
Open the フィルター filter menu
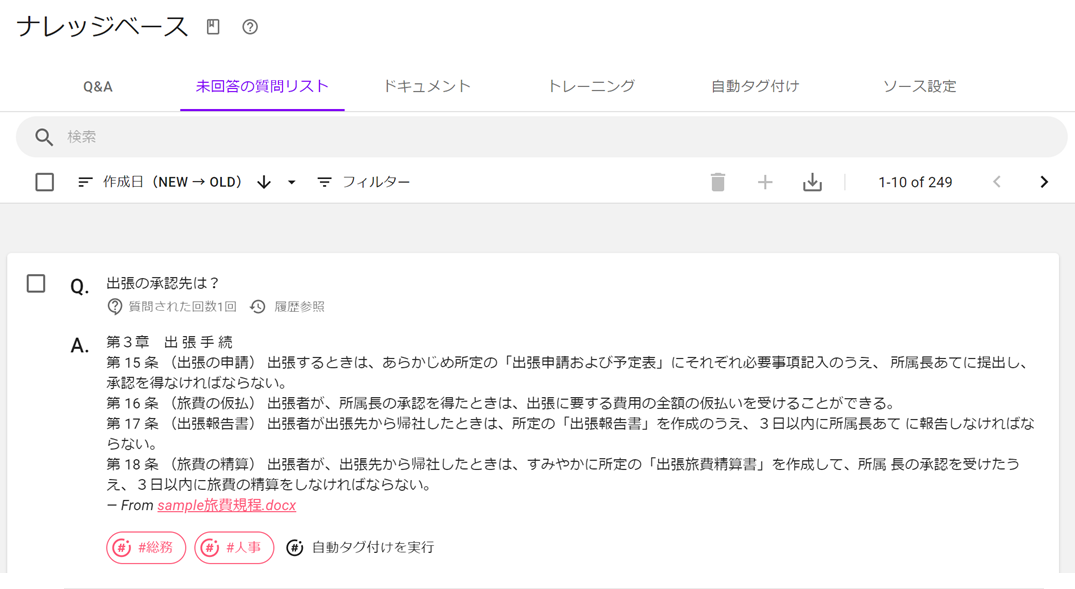363,182
